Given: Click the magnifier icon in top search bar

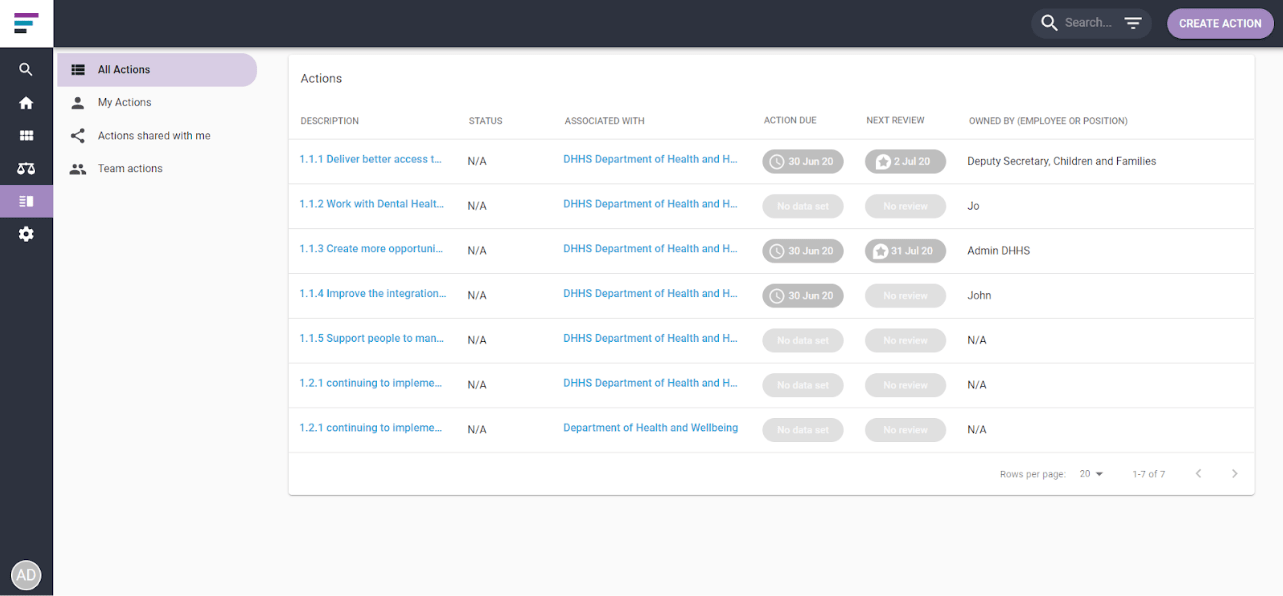Looking at the screenshot, I should click(1049, 23).
